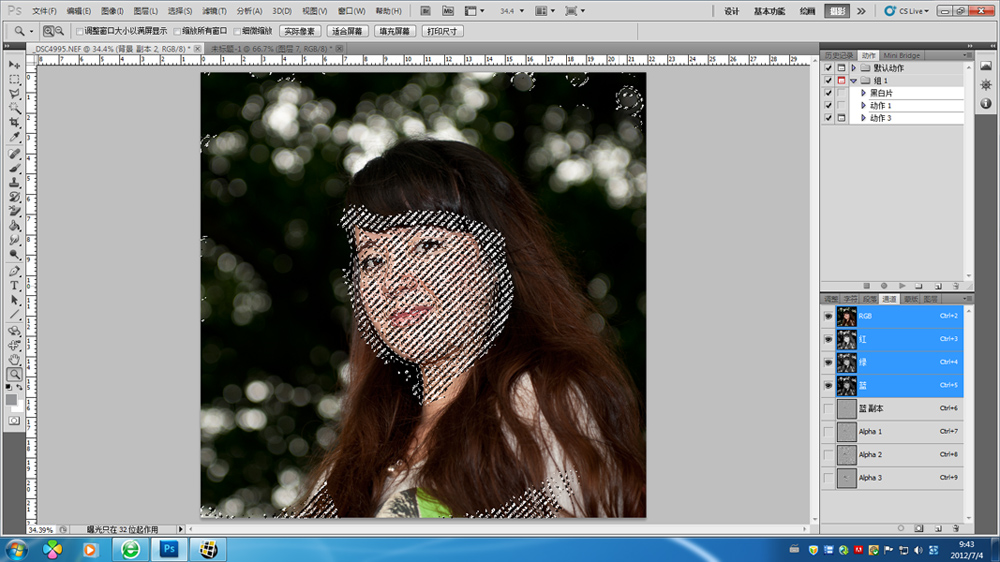Click the zoom out magnifier in options bar
The height and width of the screenshot is (562, 1000).
point(59,31)
